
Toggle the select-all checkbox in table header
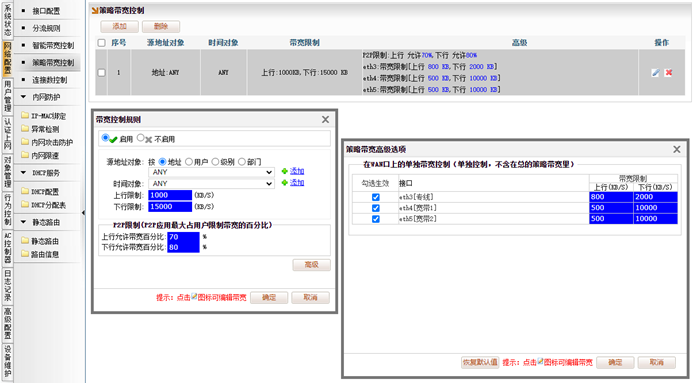point(102,43)
